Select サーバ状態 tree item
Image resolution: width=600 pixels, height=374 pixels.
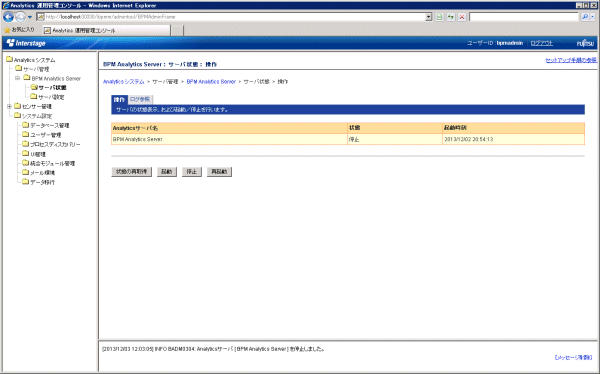(x=52, y=88)
